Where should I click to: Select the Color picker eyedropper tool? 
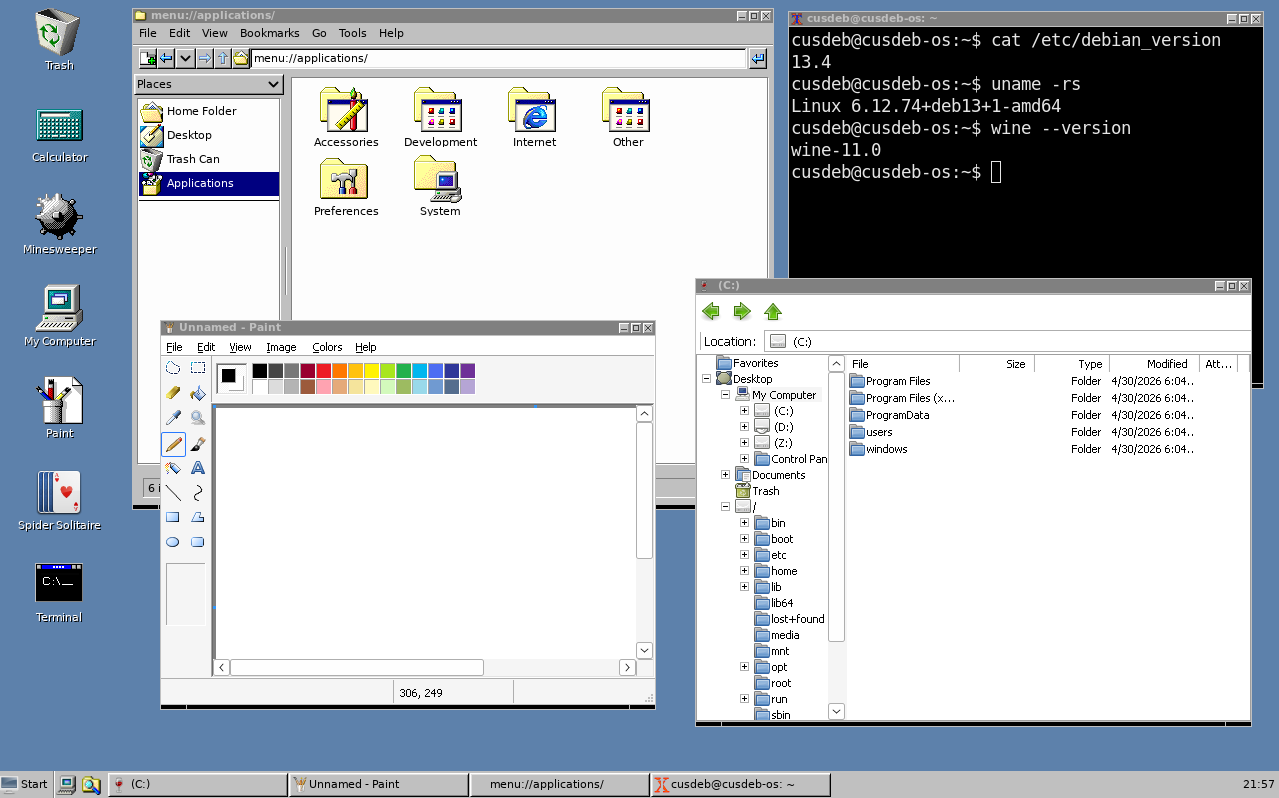tap(173, 418)
